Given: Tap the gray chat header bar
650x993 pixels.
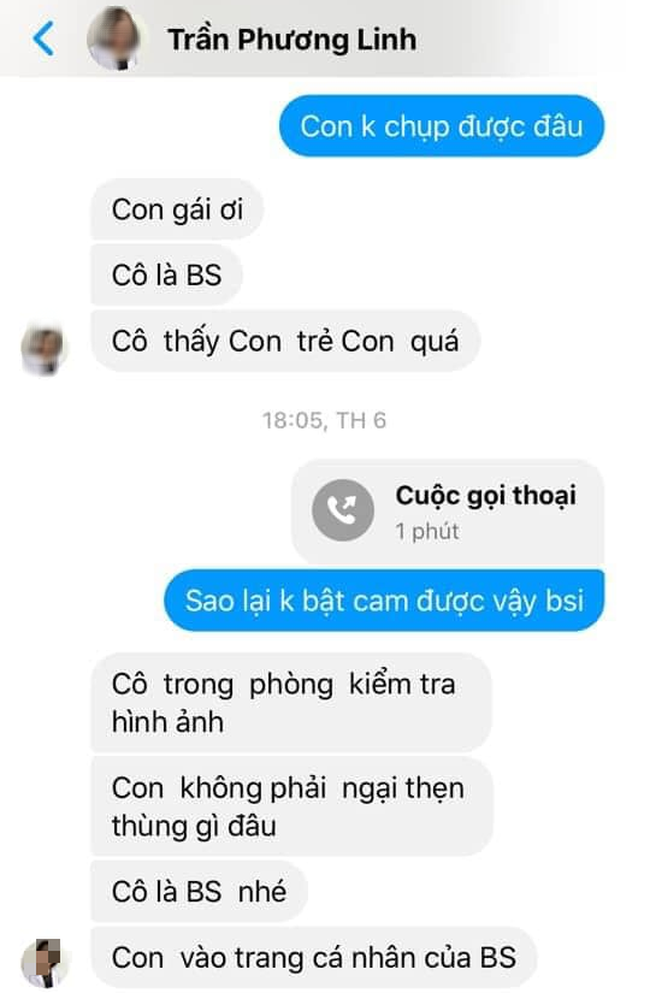Looking at the screenshot, I should [325, 39].
